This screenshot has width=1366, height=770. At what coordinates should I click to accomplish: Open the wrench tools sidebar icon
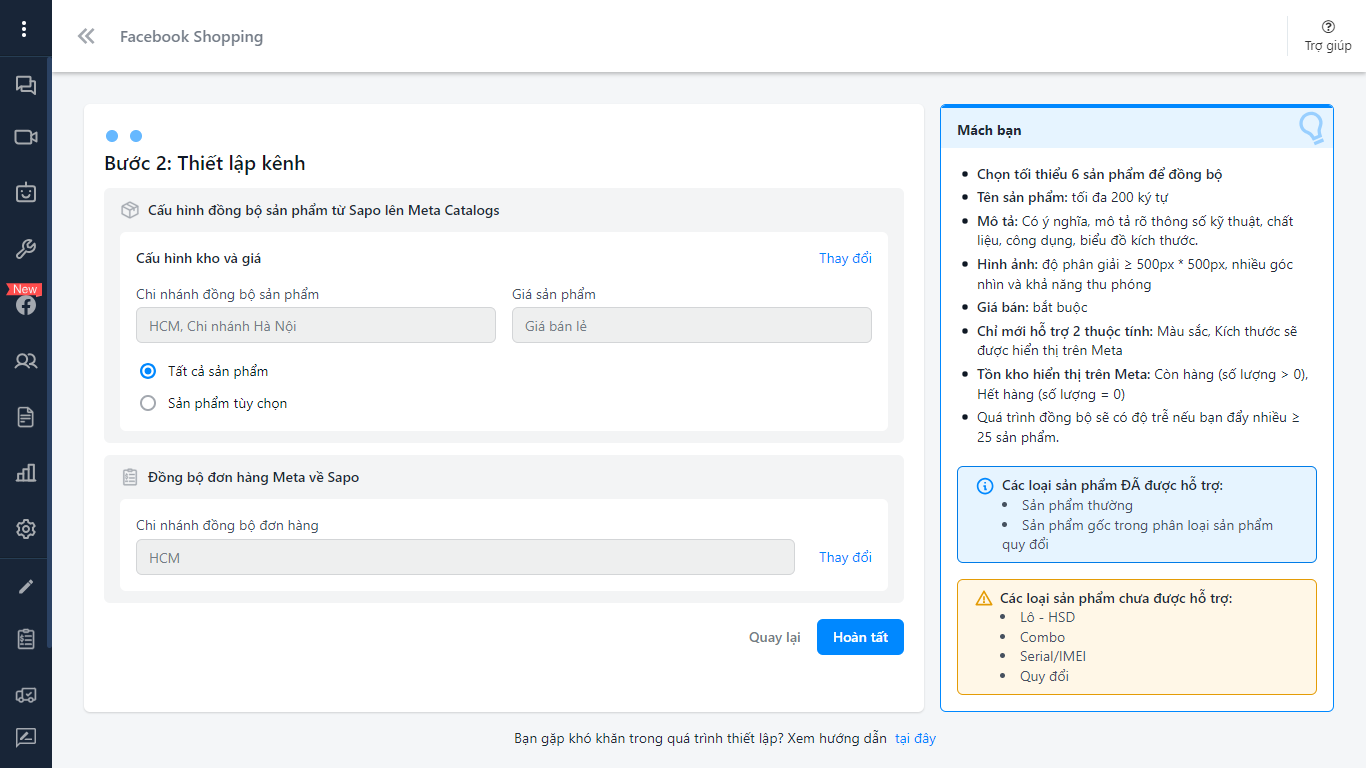coord(26,249)
